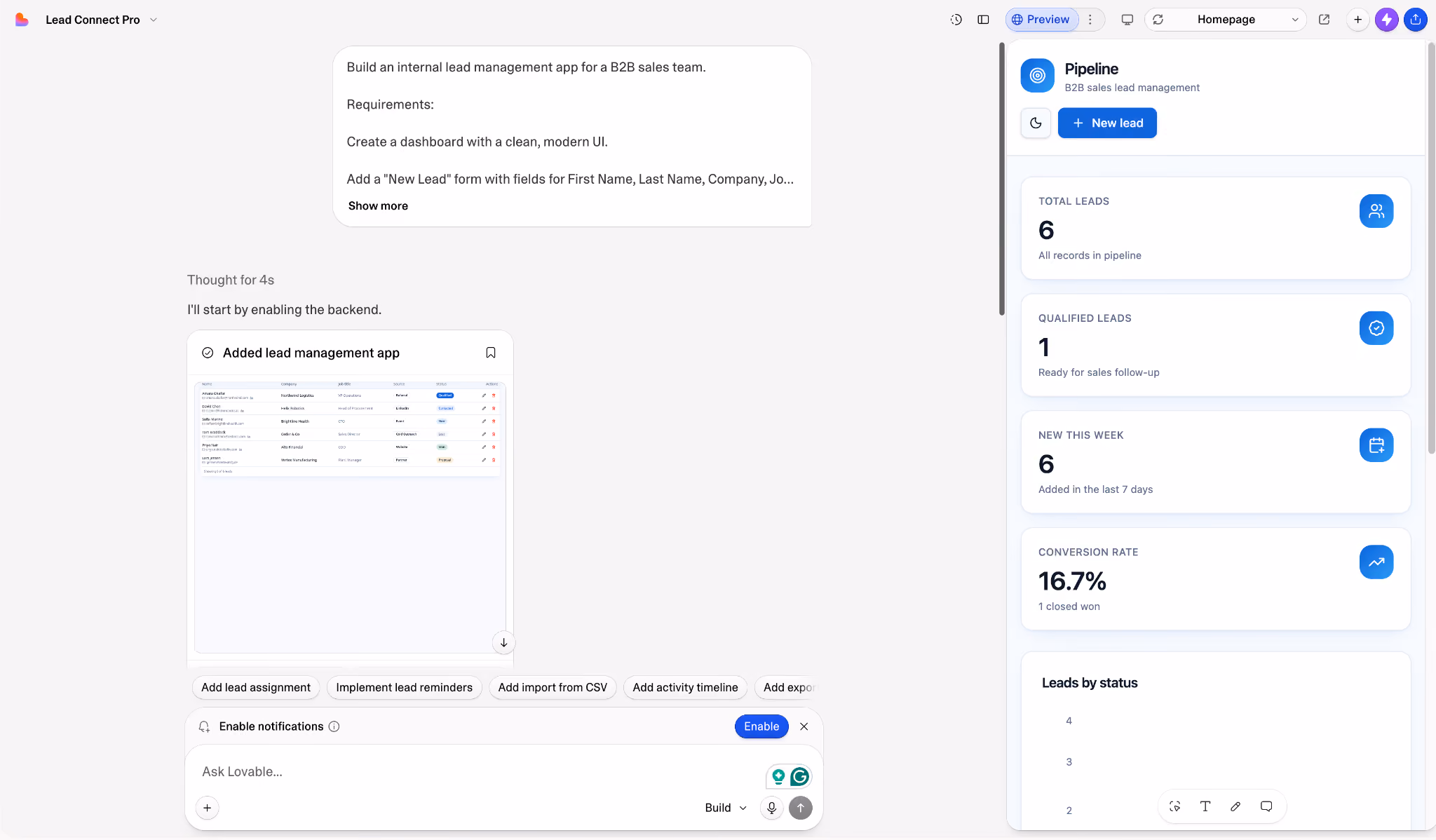Focus the Ask Lovable input field
This screenshot has width=1436, height=840.
point(477,771)
